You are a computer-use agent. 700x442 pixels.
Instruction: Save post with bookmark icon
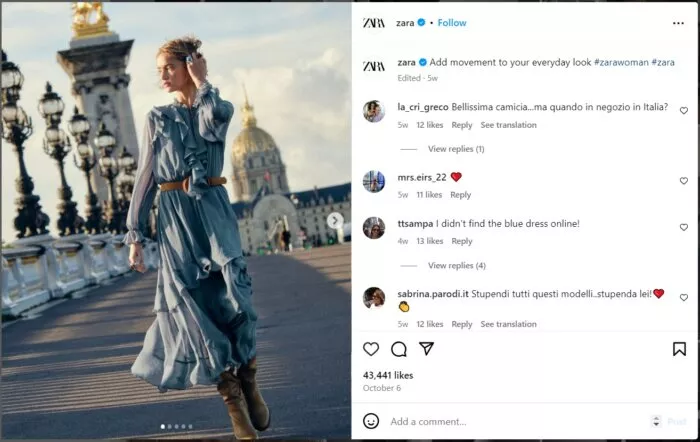coord(679,349)
